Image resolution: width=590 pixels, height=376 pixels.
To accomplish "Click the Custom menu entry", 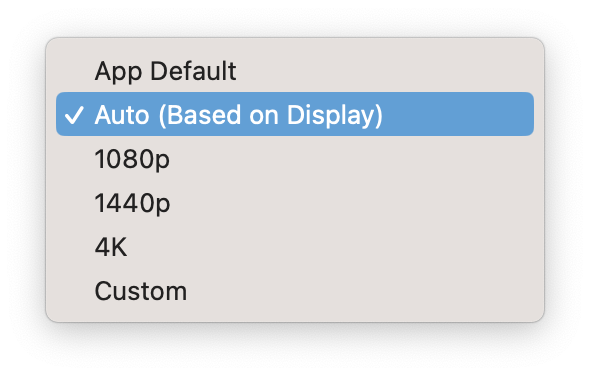I will click(295, 291).
